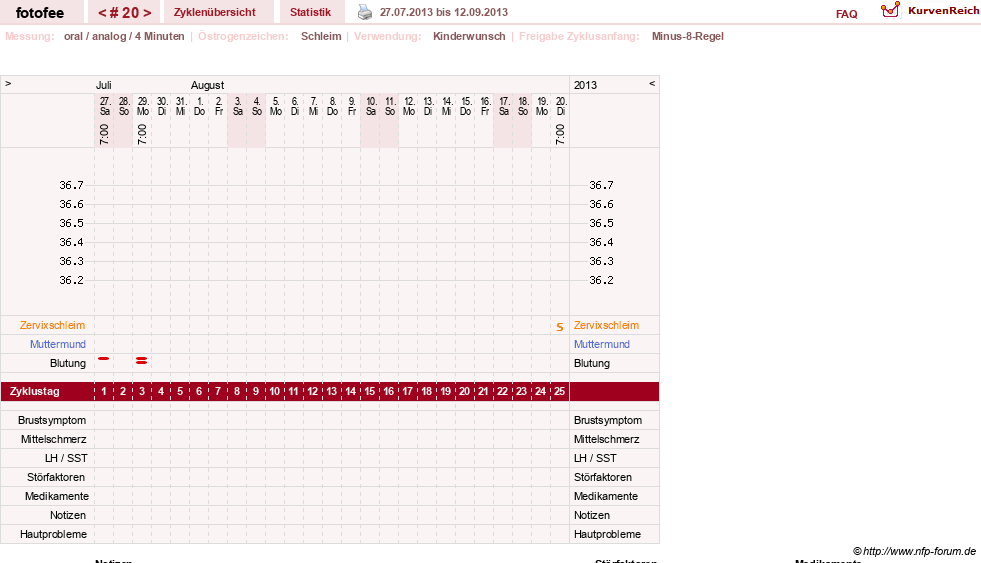This screenshot has width=981, height=563.
Task: Expand chart using the > arrow at top left
Action: point(8,83)
